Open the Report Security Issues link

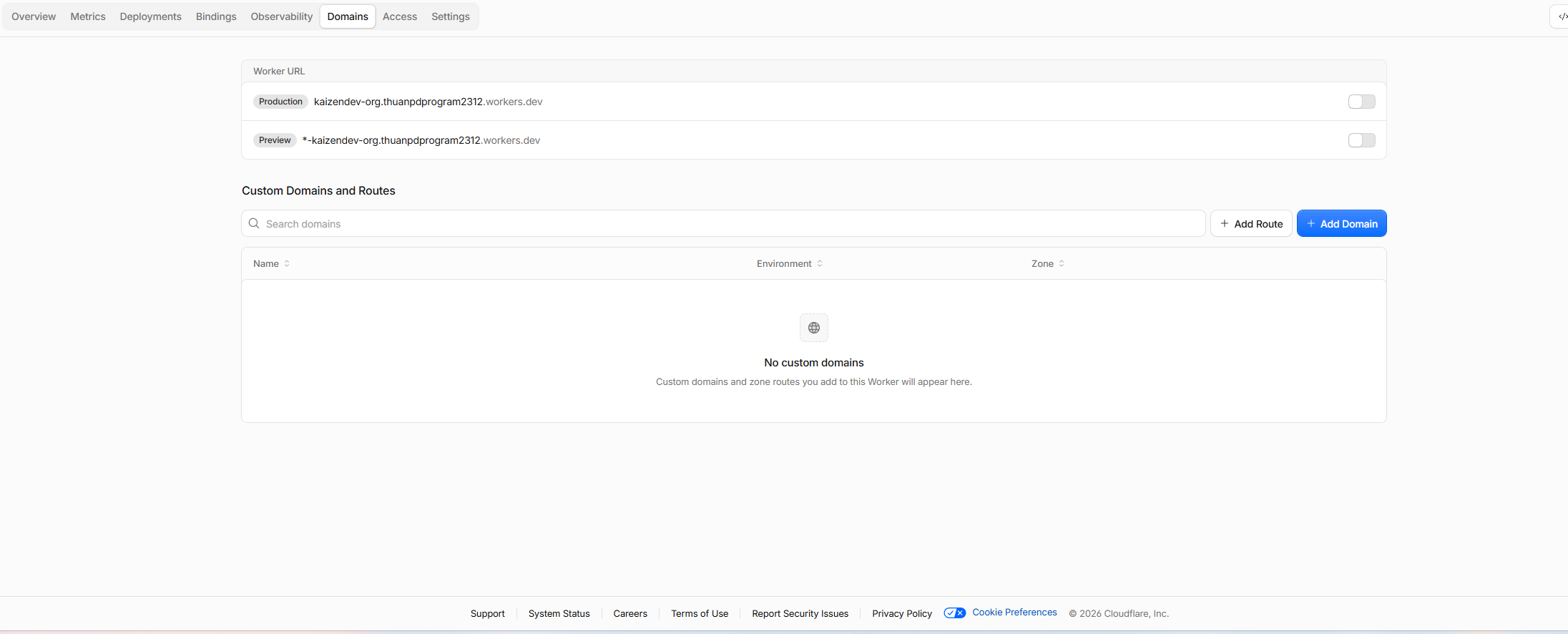tap(800, 613)
